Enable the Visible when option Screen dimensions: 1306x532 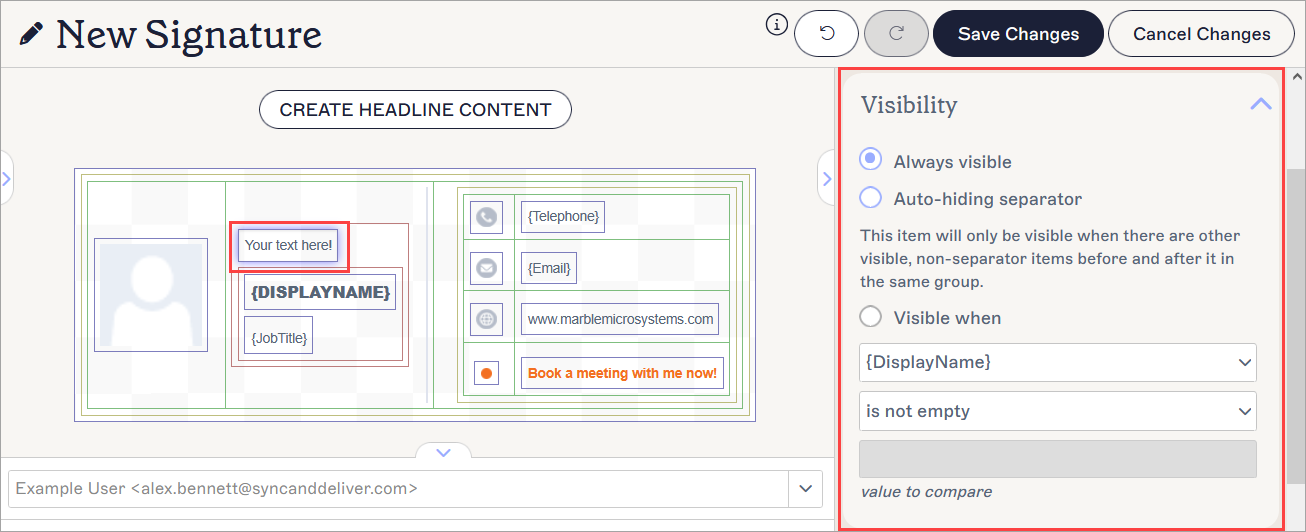click(871, 317)
